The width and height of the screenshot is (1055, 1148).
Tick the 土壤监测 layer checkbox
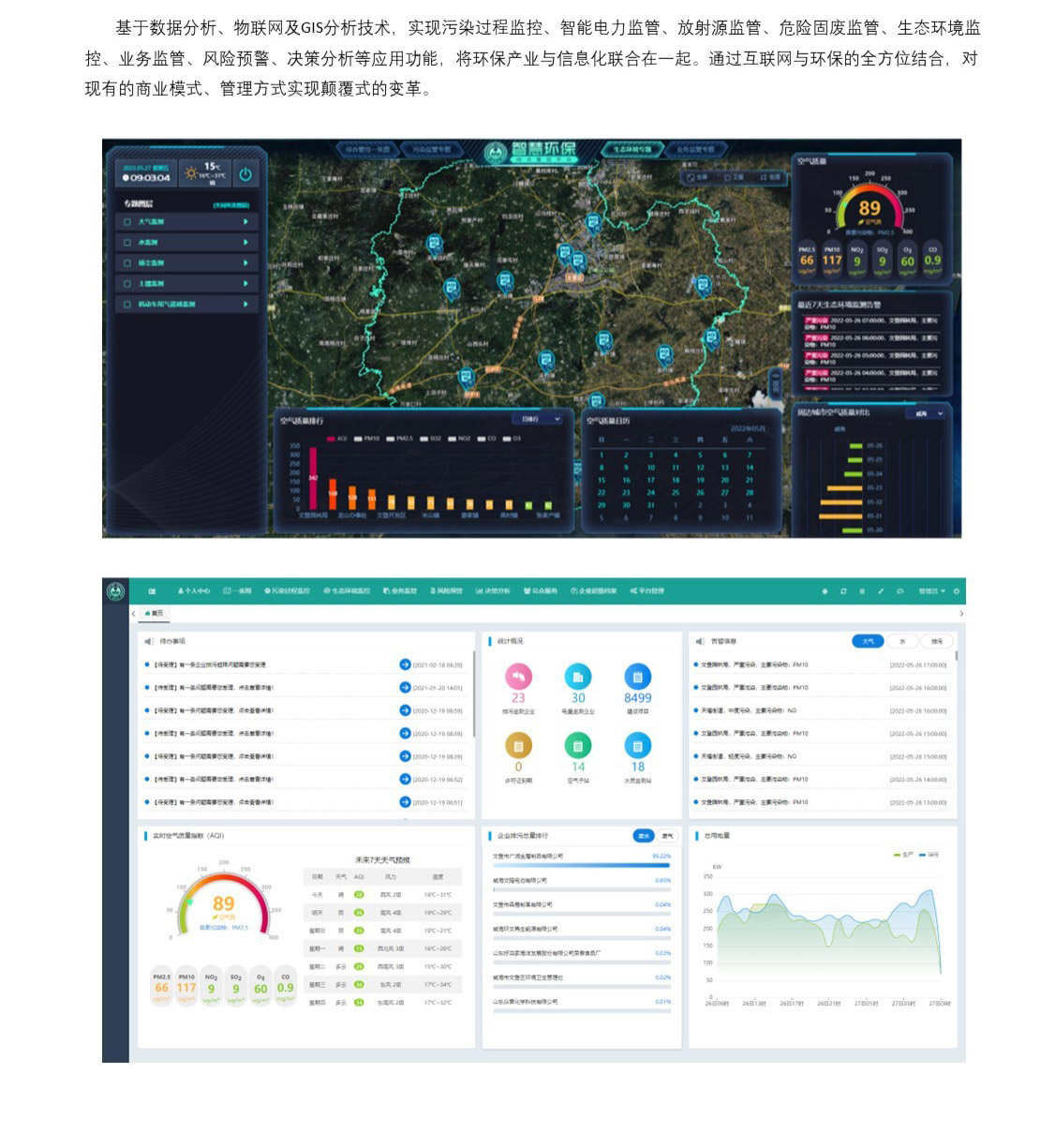[127, 284]
